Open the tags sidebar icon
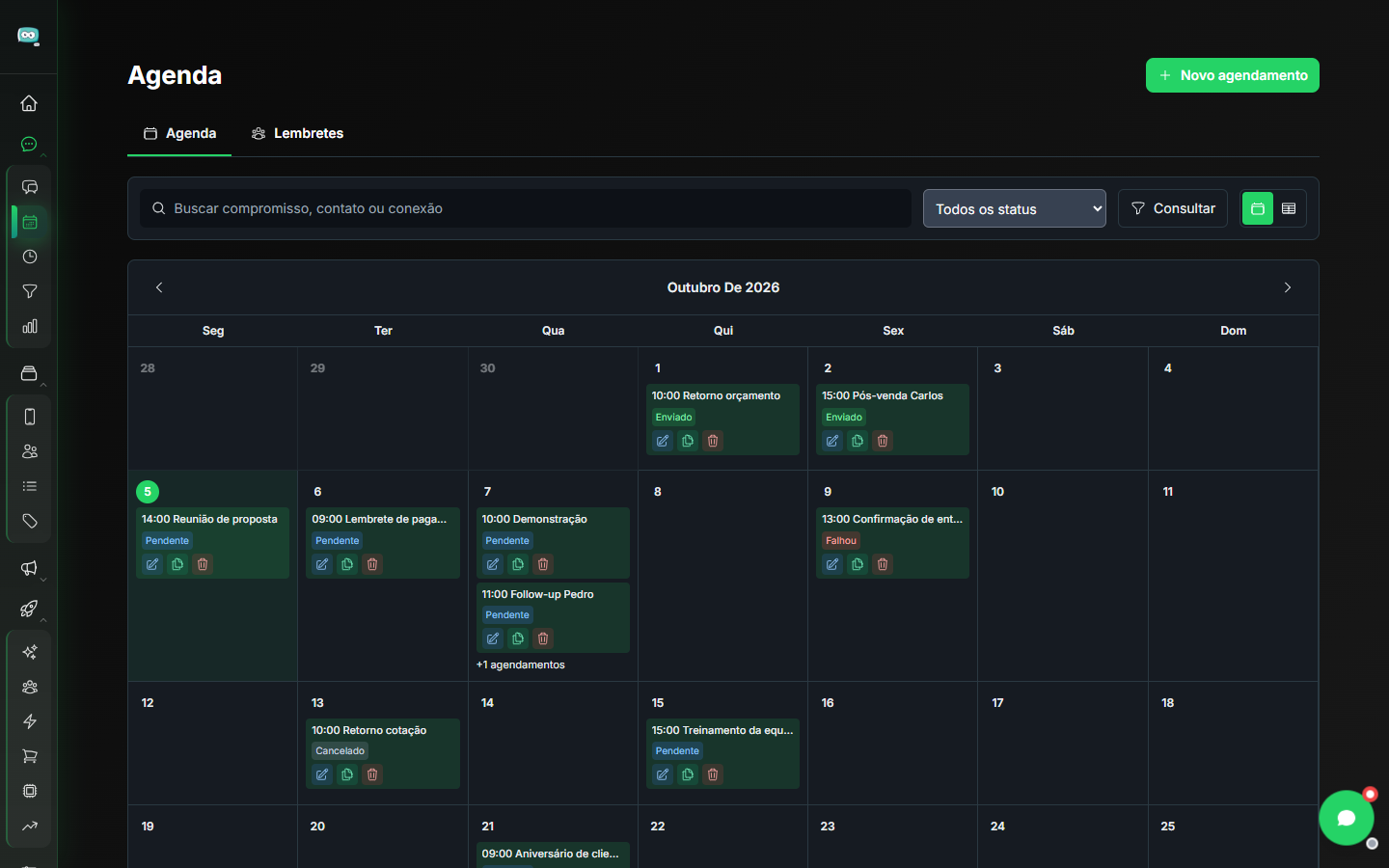 click(30, 521)
